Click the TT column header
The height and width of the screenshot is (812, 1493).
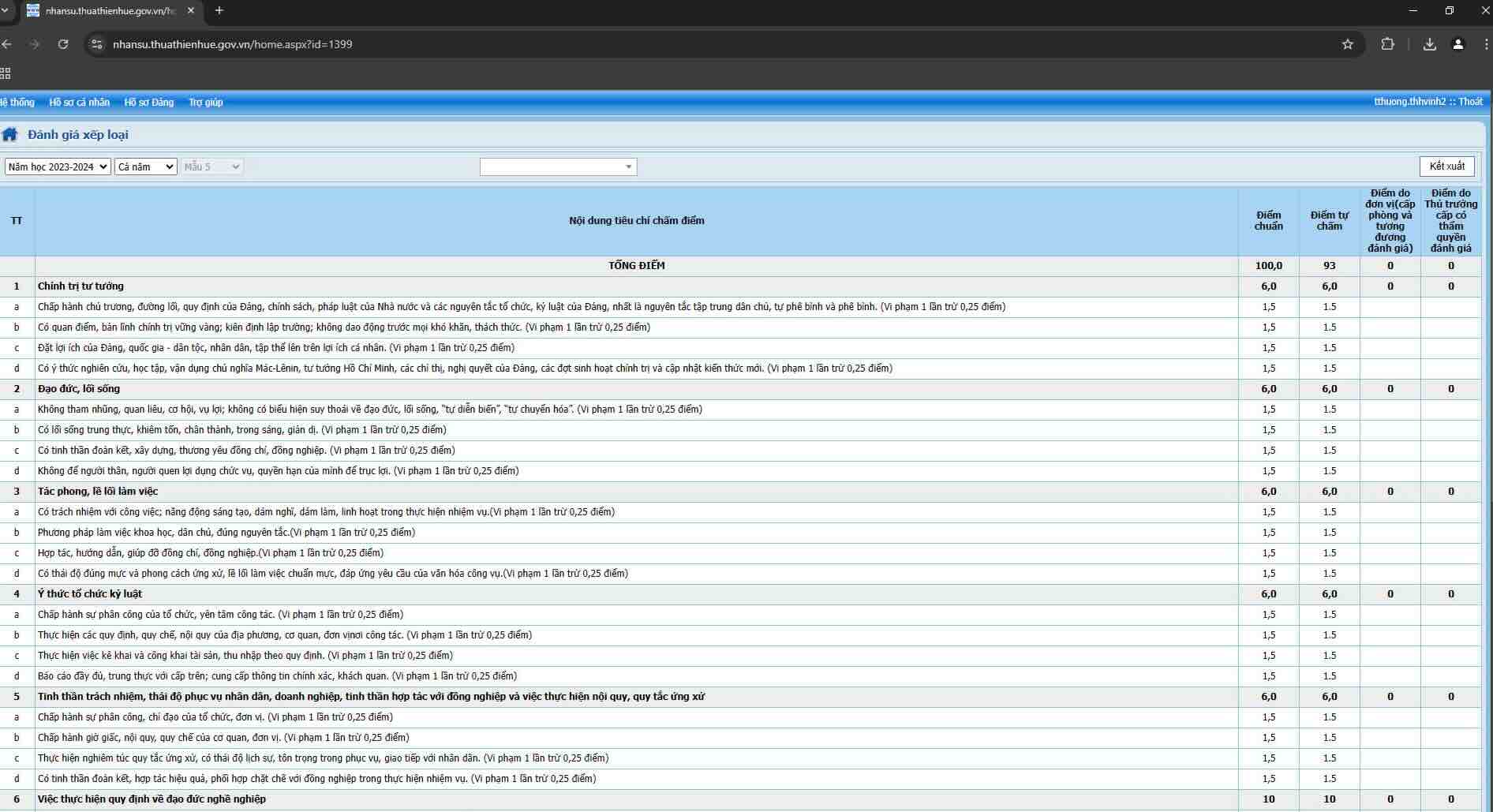click(x=17, y=220)
